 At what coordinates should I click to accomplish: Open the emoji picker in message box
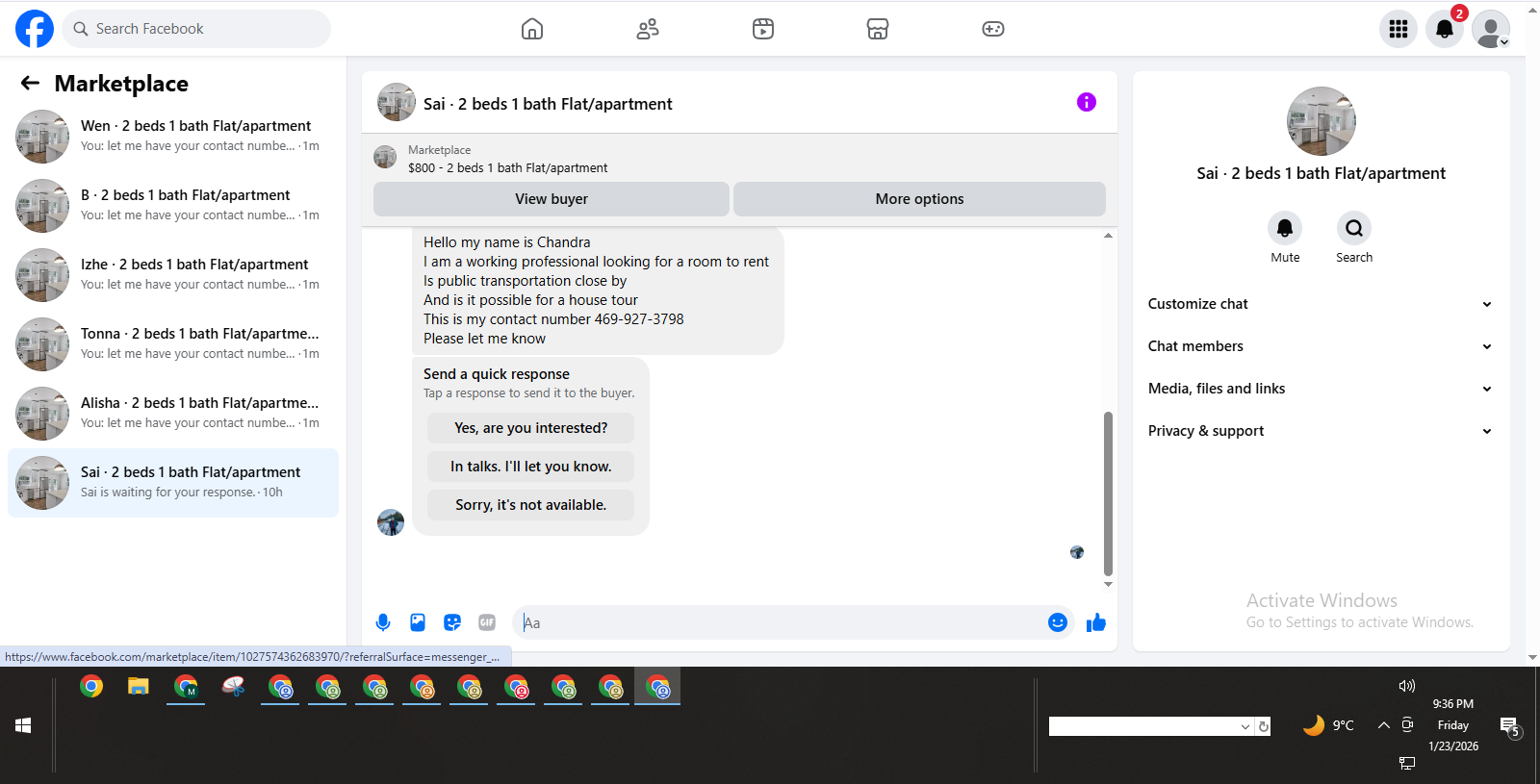(x=1058, y=622)
